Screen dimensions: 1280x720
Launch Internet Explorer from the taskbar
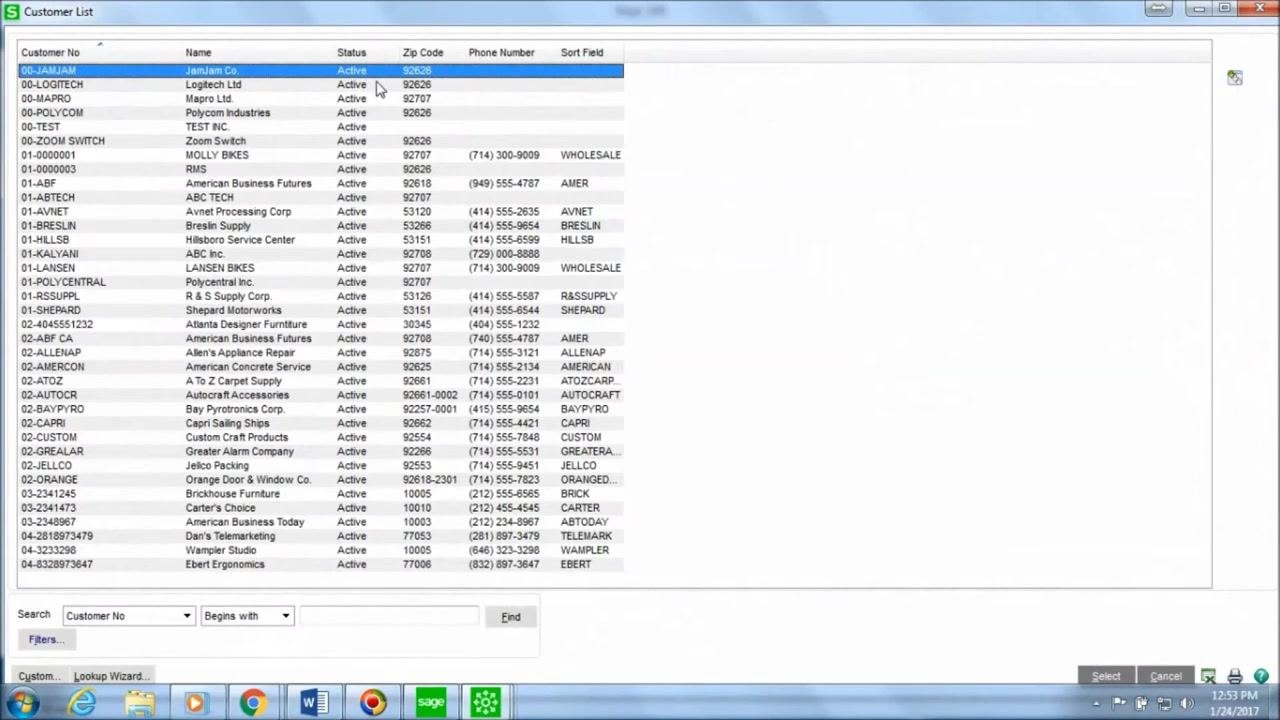[x=81, y=703]
